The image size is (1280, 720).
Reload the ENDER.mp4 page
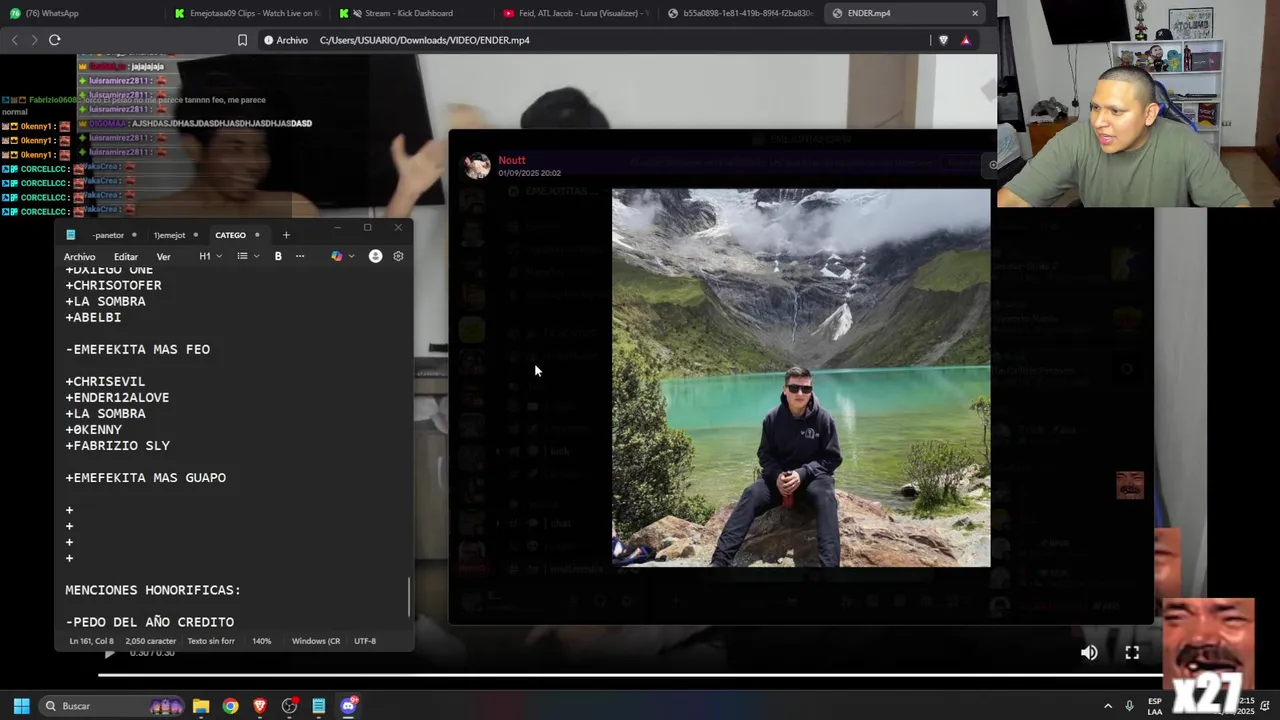pos(54,40)
